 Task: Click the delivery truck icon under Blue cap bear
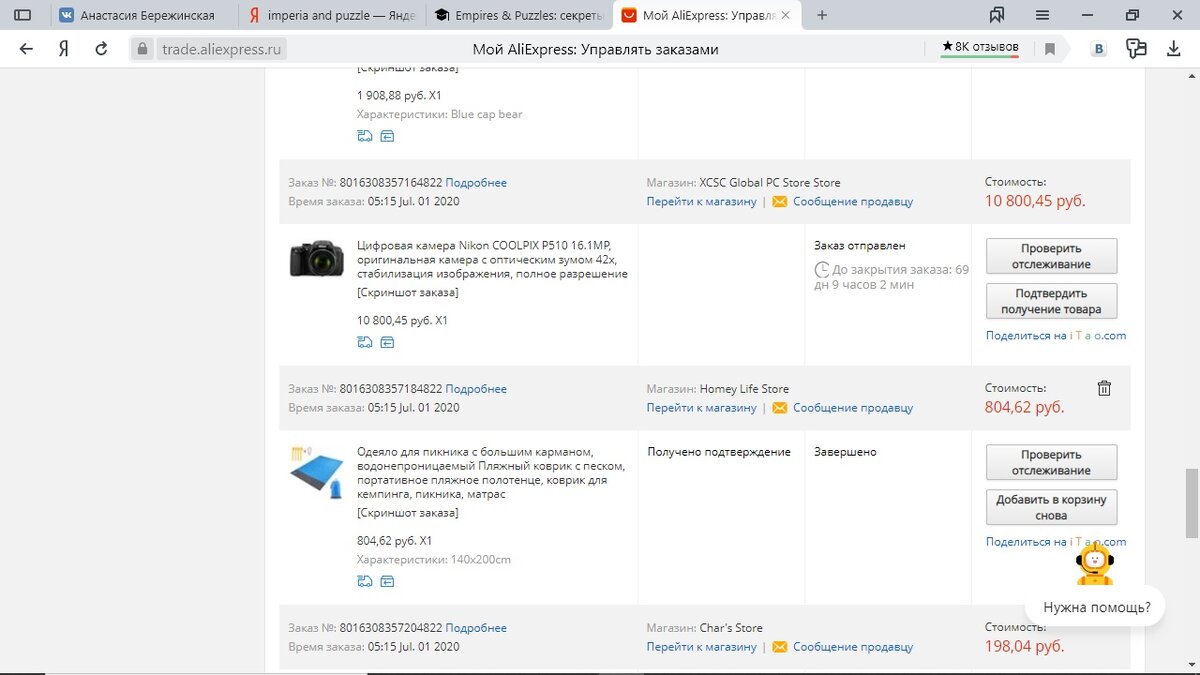pos(365,136)
